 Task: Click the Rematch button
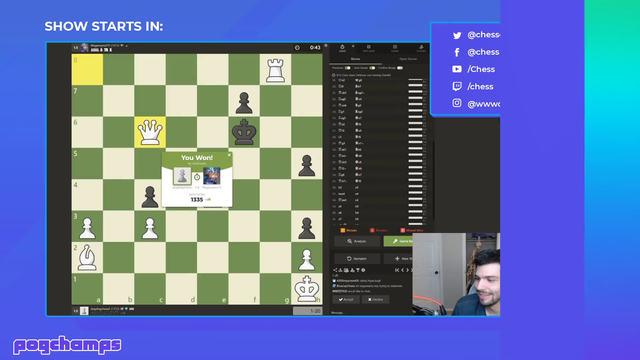coord(357,259)
